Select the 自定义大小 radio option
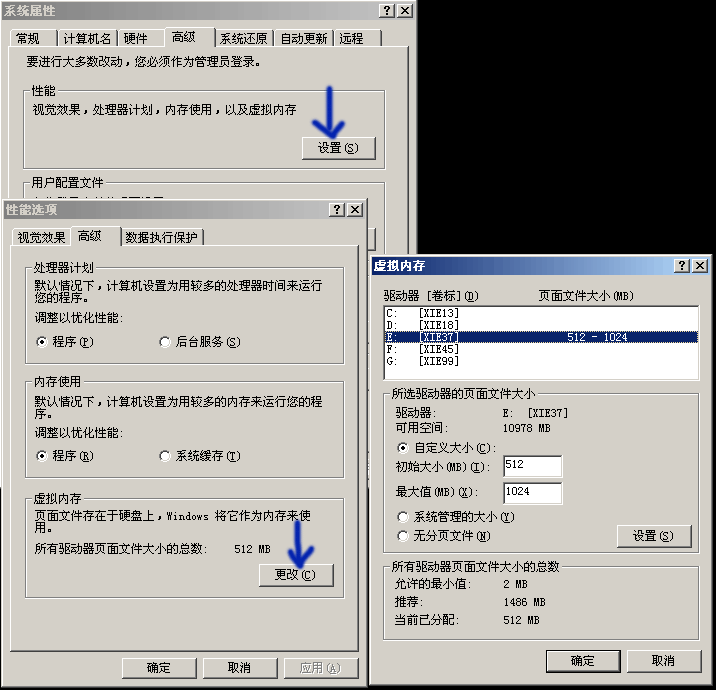Image resolution: width=716 pixels, height=690 pixels. point(403,448)
